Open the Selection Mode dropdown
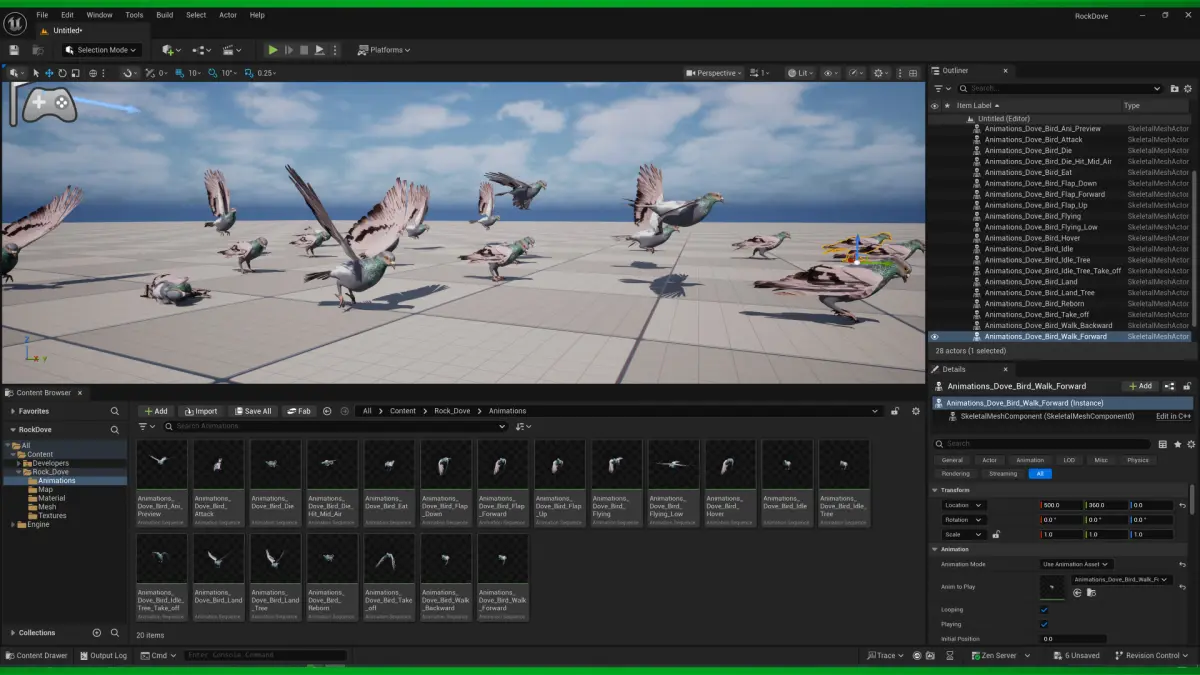Screen dimensions: 1200x675 101,50
